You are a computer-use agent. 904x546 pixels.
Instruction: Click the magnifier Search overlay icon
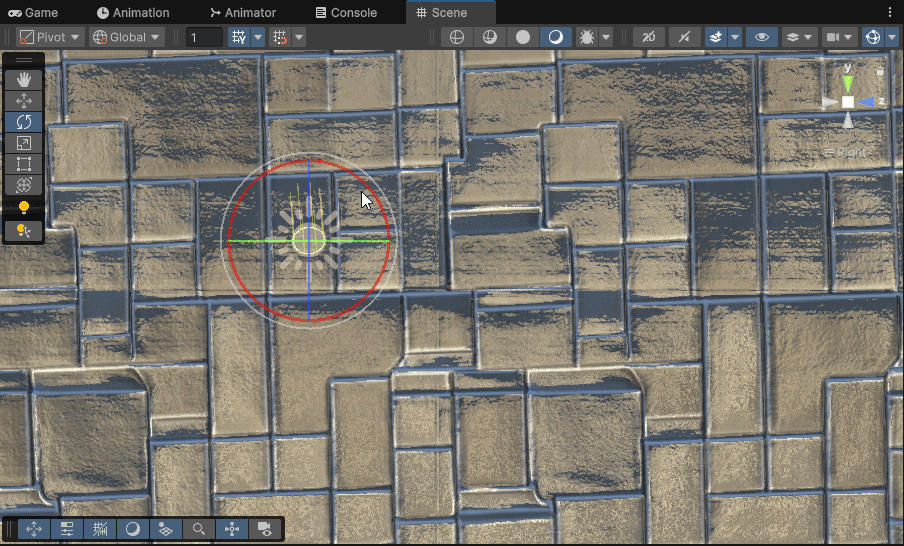click(x=199, y=529)
